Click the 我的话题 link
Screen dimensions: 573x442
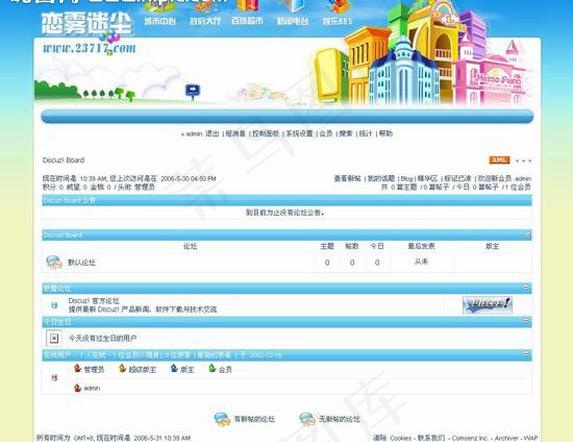click(381, 179)
